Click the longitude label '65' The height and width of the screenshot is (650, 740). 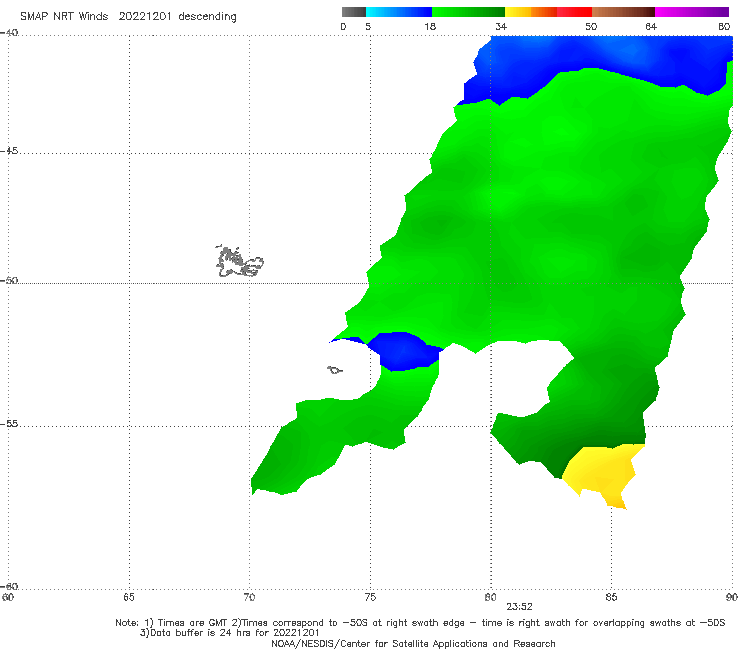click(128, 597)
